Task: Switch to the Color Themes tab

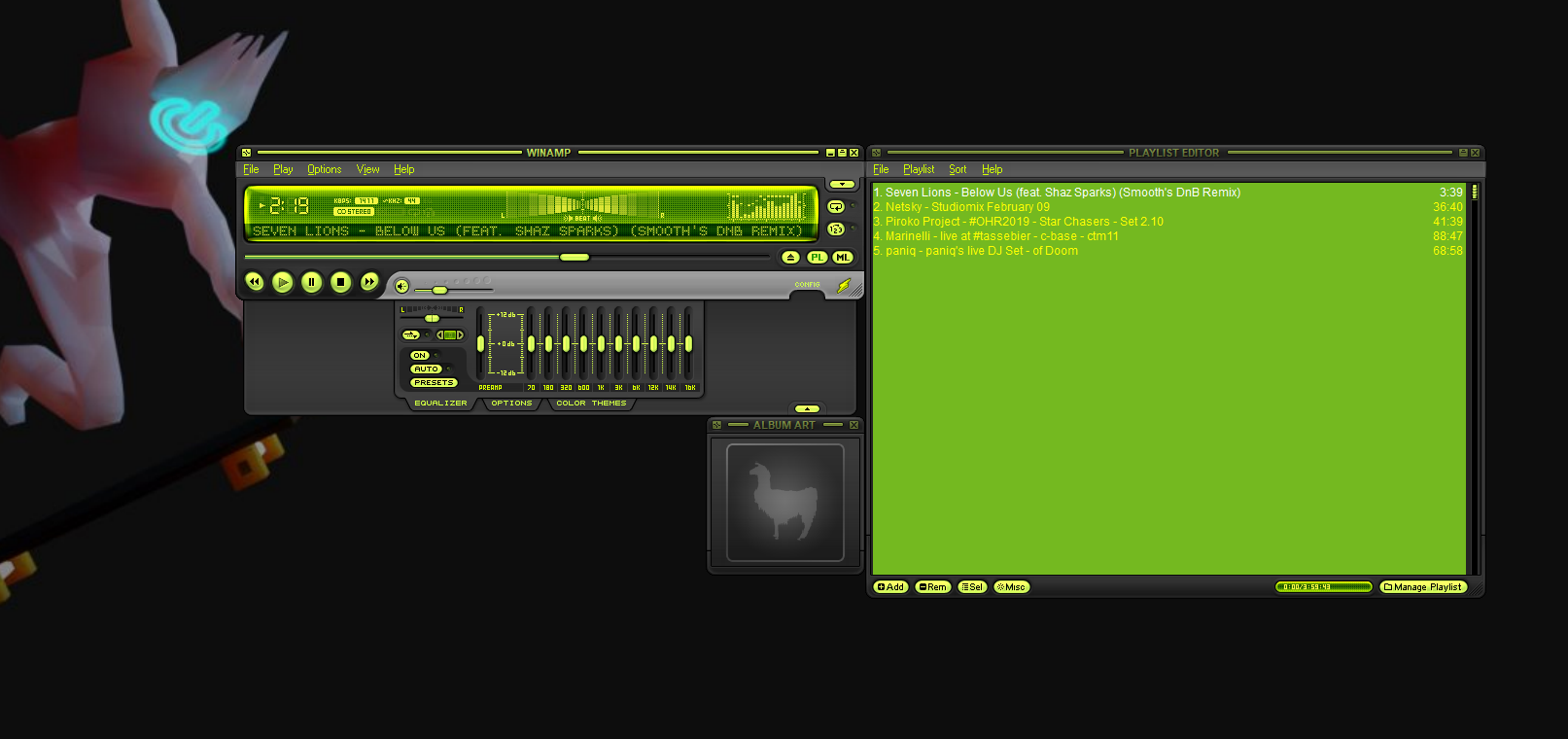Action: click(x=591, y=404)
